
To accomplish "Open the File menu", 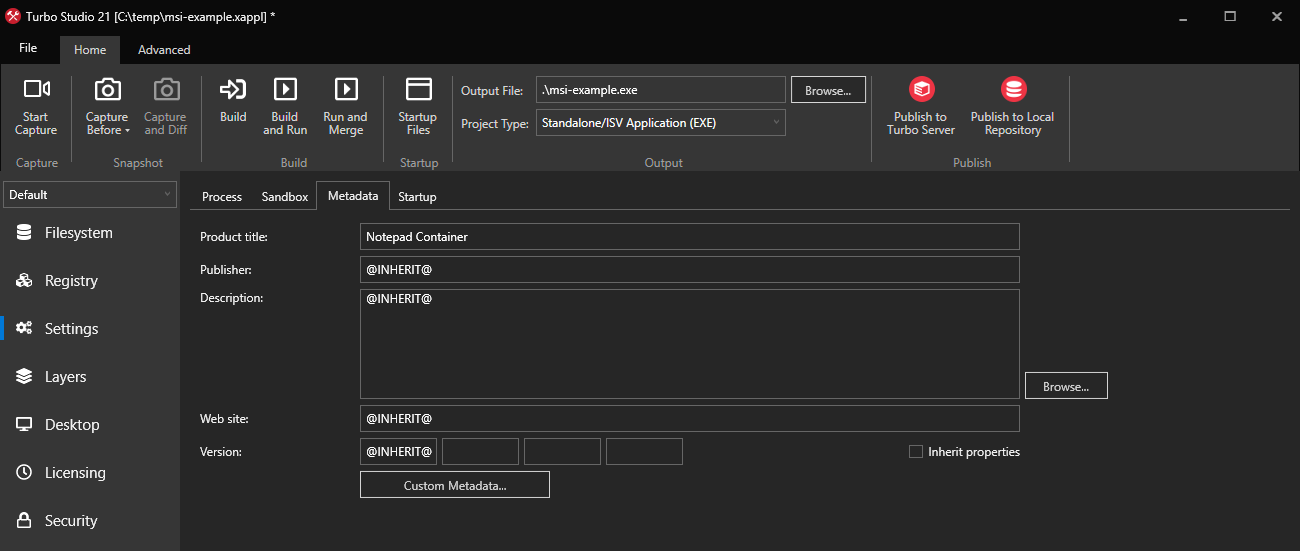I will (28, 49).
